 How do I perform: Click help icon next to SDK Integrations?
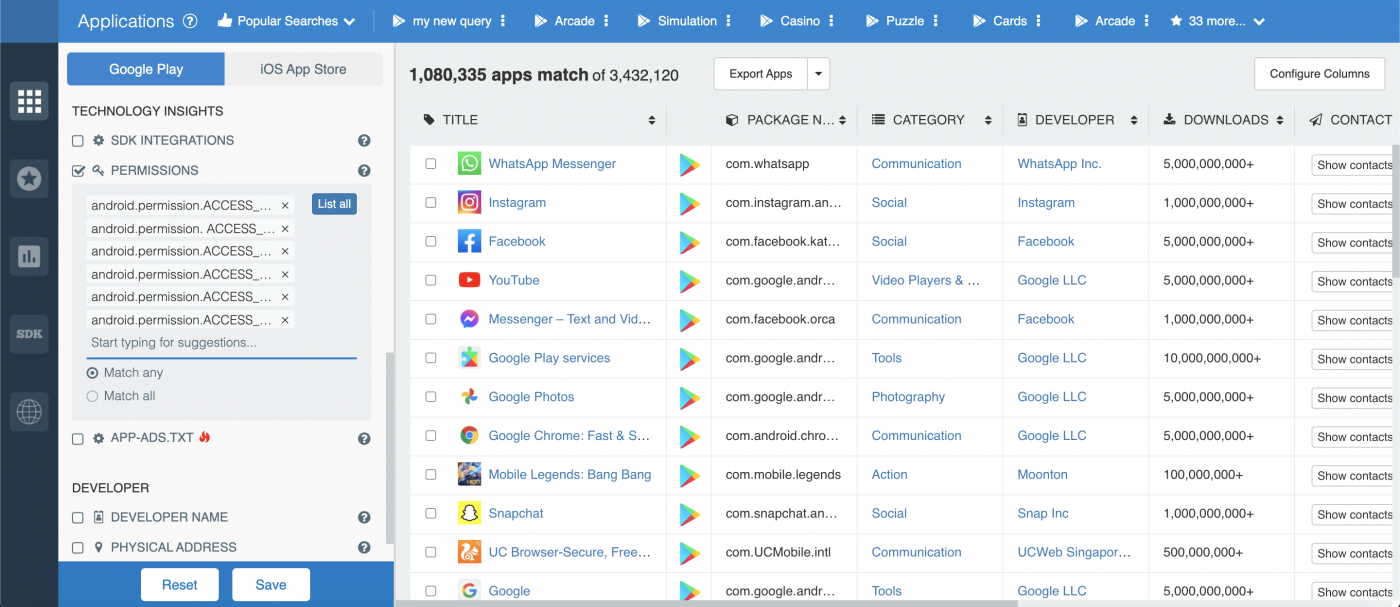point(364,141)
